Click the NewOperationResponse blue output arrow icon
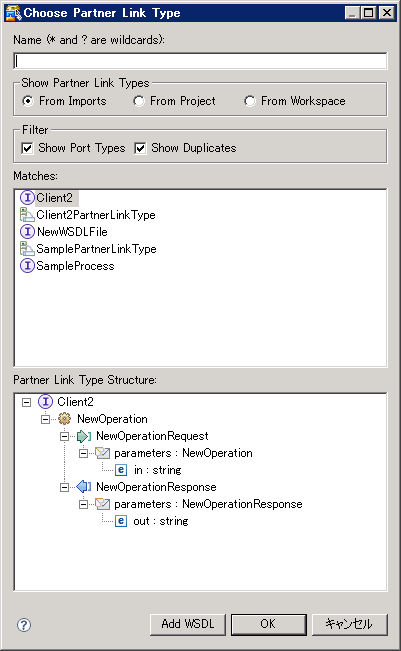The height and width of the screenshot is (651, 401). point(84,487)
